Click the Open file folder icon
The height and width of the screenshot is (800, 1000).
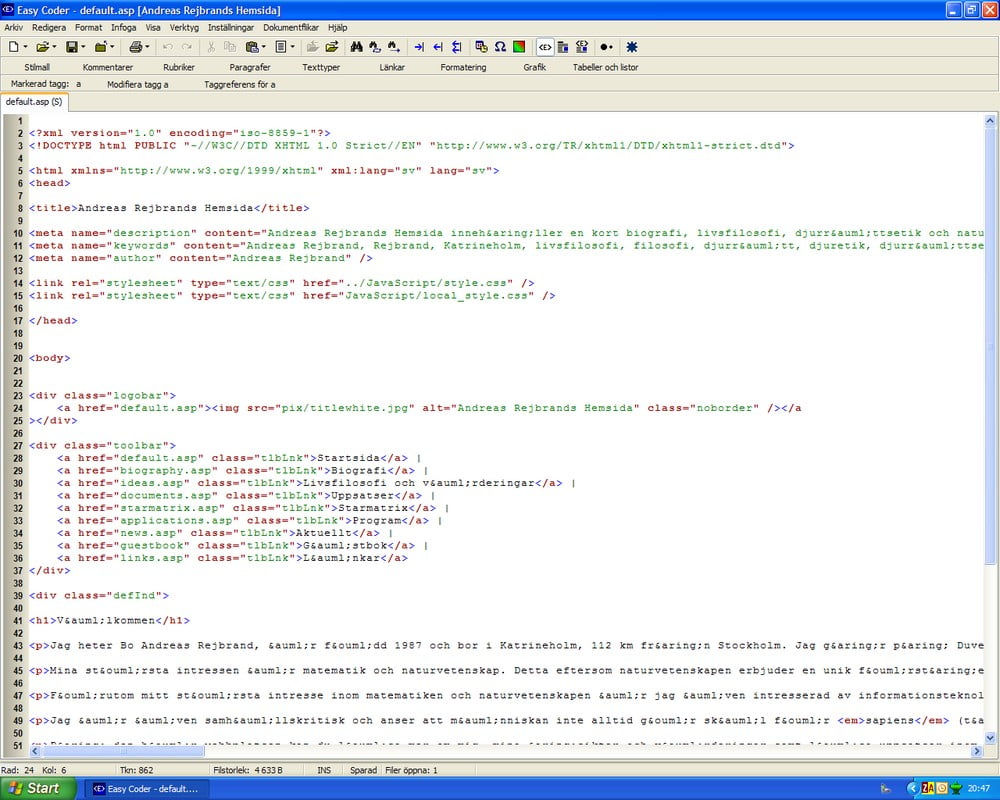pyautogui.click(x=43, y=47)
